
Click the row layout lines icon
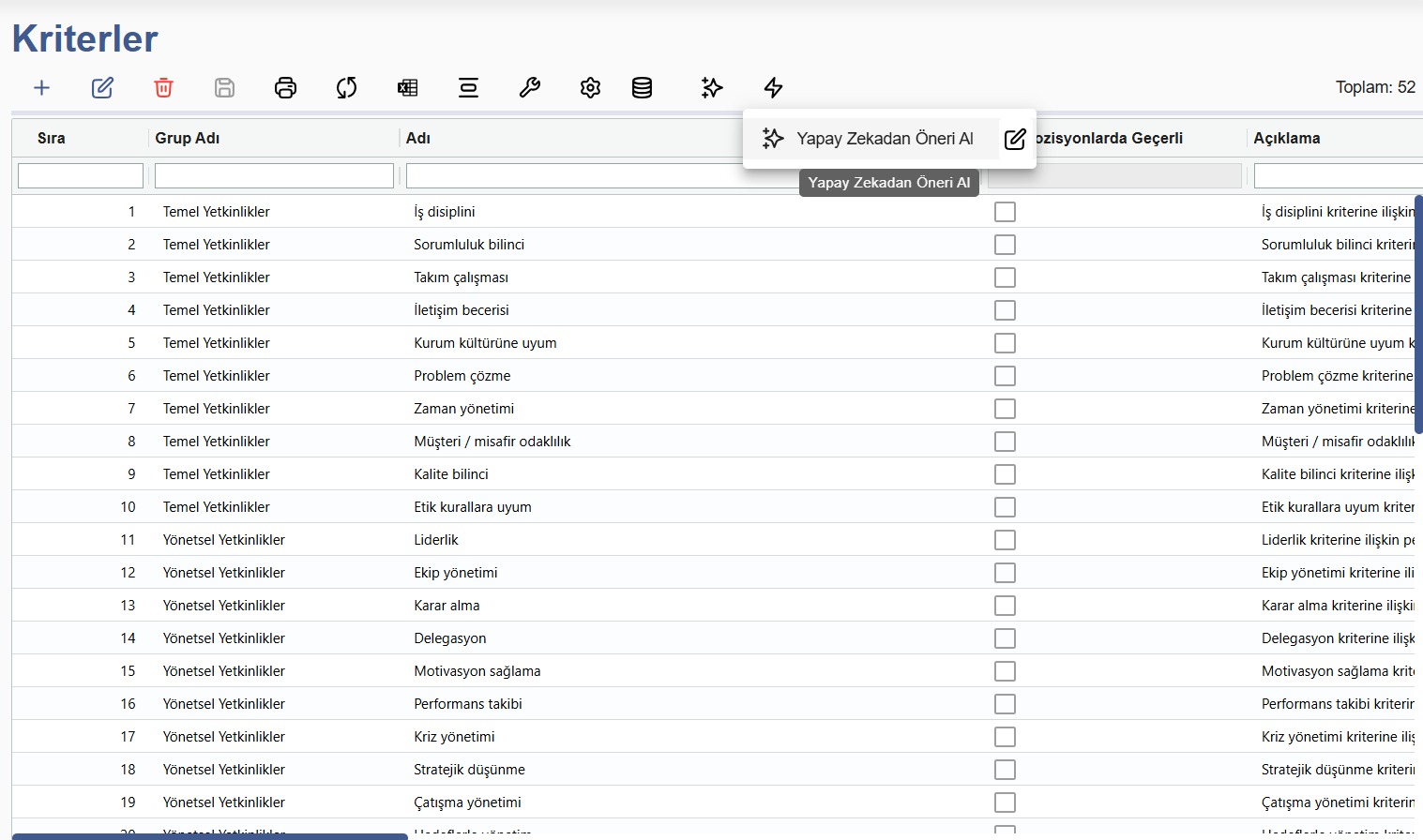pyautogui.click(x=468, y=88)
